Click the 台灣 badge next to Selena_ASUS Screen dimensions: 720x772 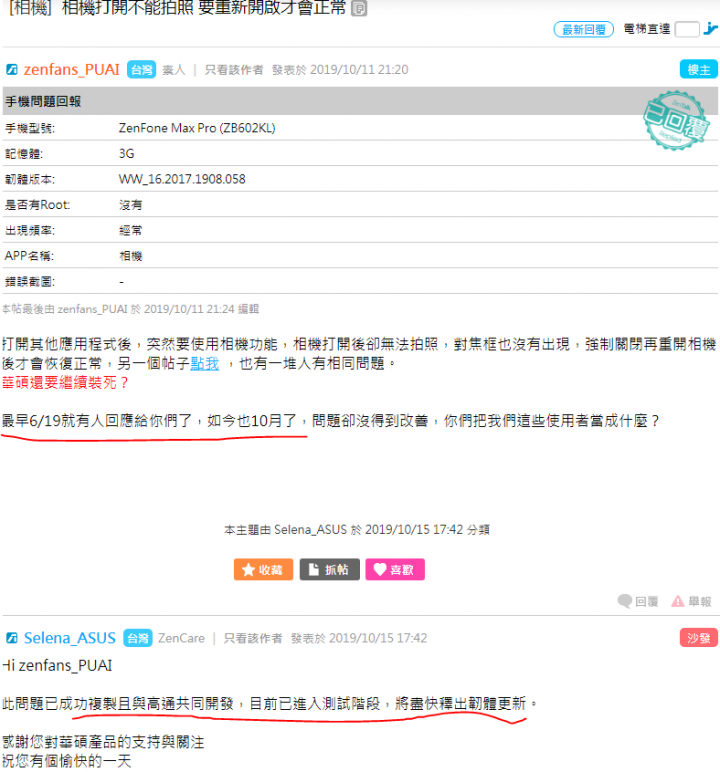click(x=137, y=638)
